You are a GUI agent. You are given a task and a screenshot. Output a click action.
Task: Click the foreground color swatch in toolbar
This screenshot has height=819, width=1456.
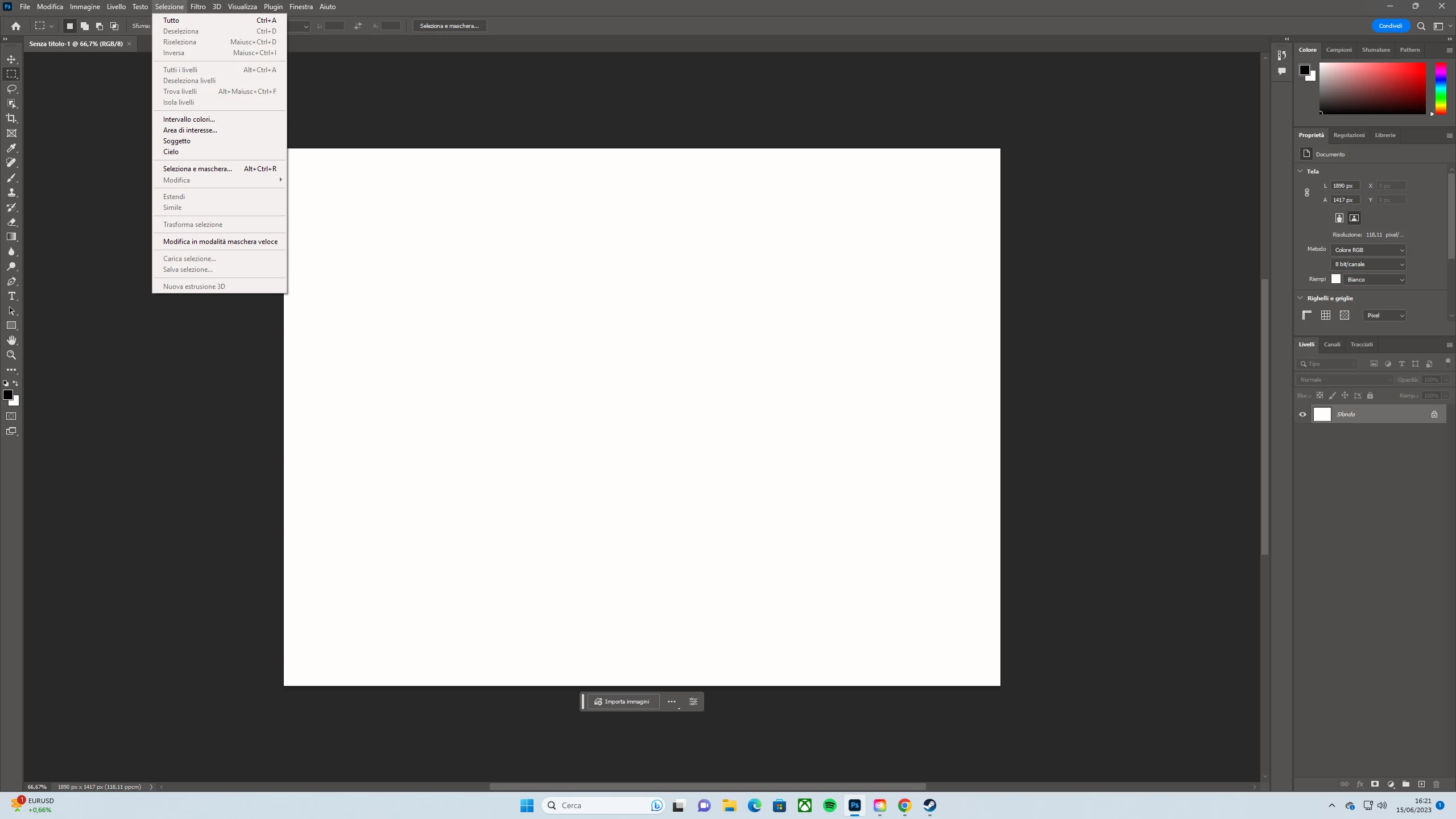[x=7, y=394]
